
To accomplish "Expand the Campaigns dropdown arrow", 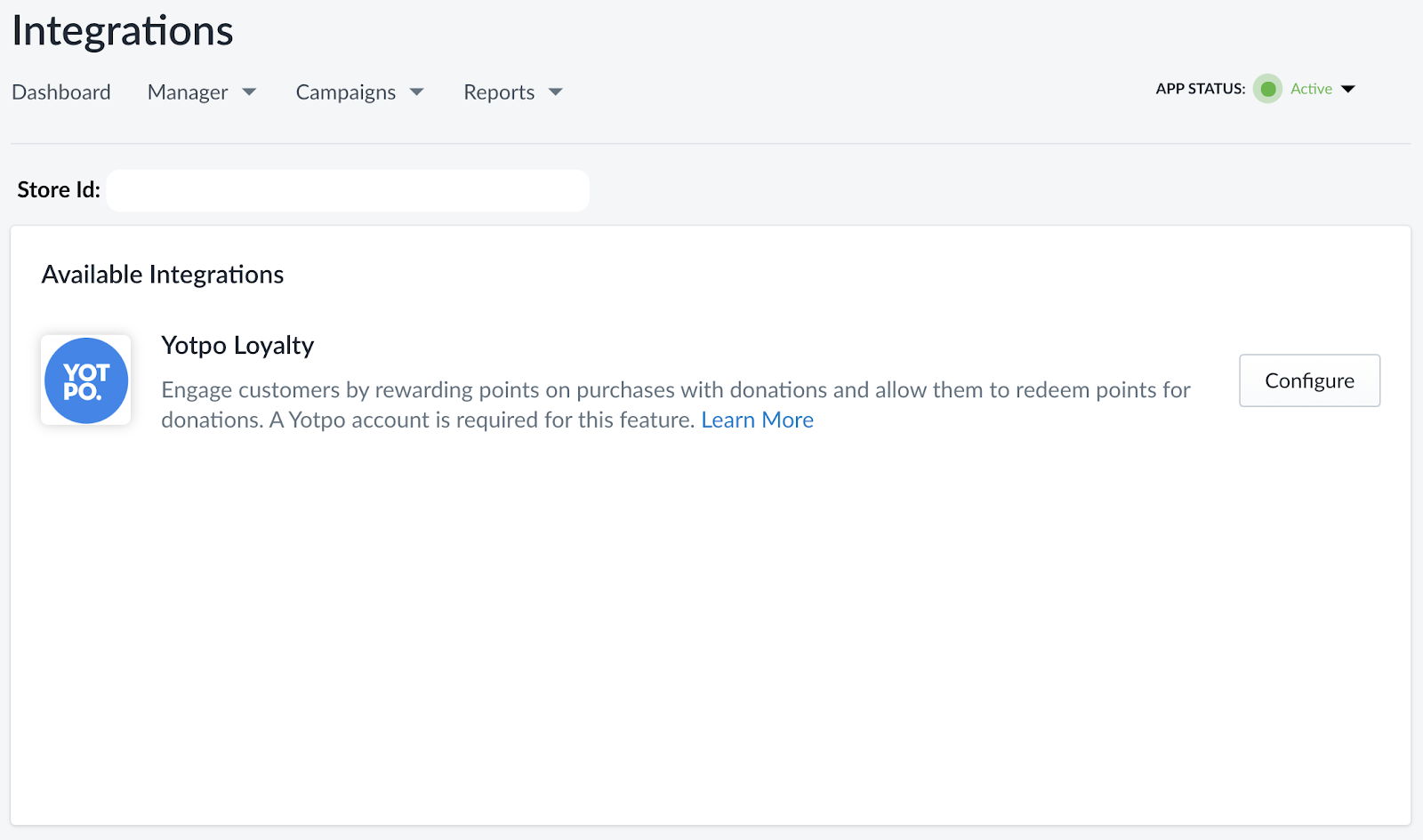I will coord(416,92).
